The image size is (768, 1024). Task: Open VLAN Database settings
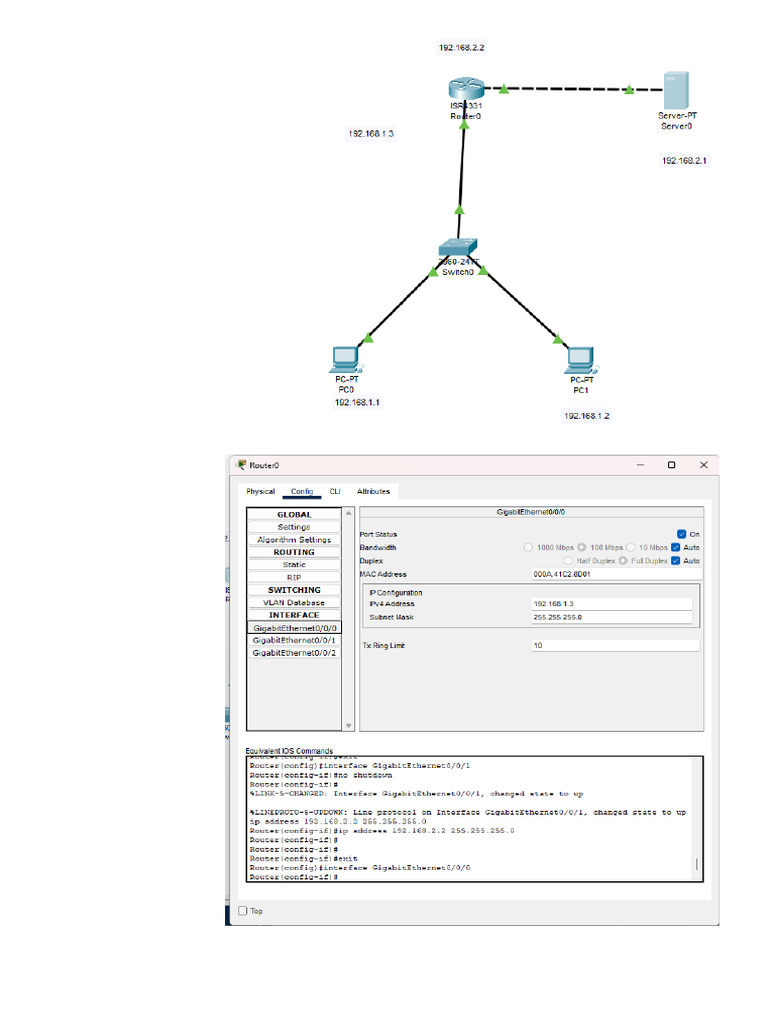[294, 602]
